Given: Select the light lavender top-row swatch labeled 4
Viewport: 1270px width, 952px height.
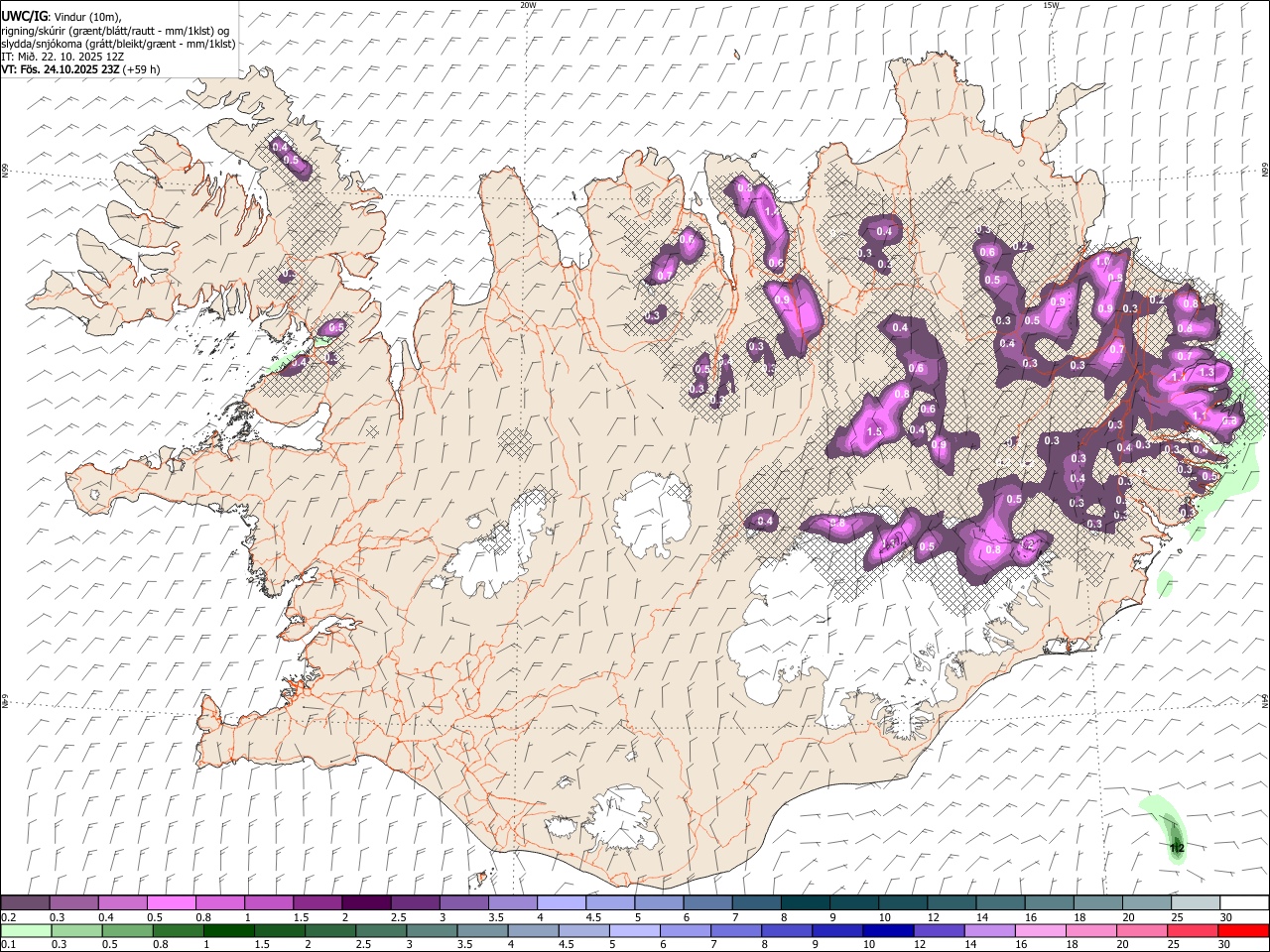Looking at the screenshot, I should tap(562, 902).
